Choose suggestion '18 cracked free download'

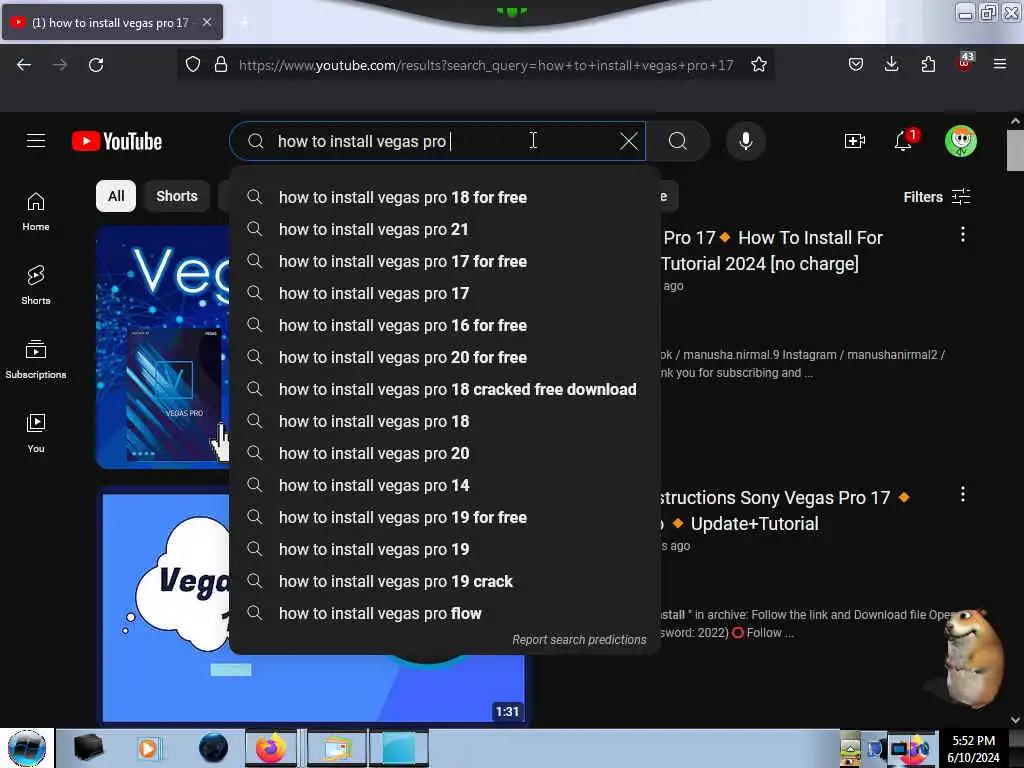(x=444, y=389)
